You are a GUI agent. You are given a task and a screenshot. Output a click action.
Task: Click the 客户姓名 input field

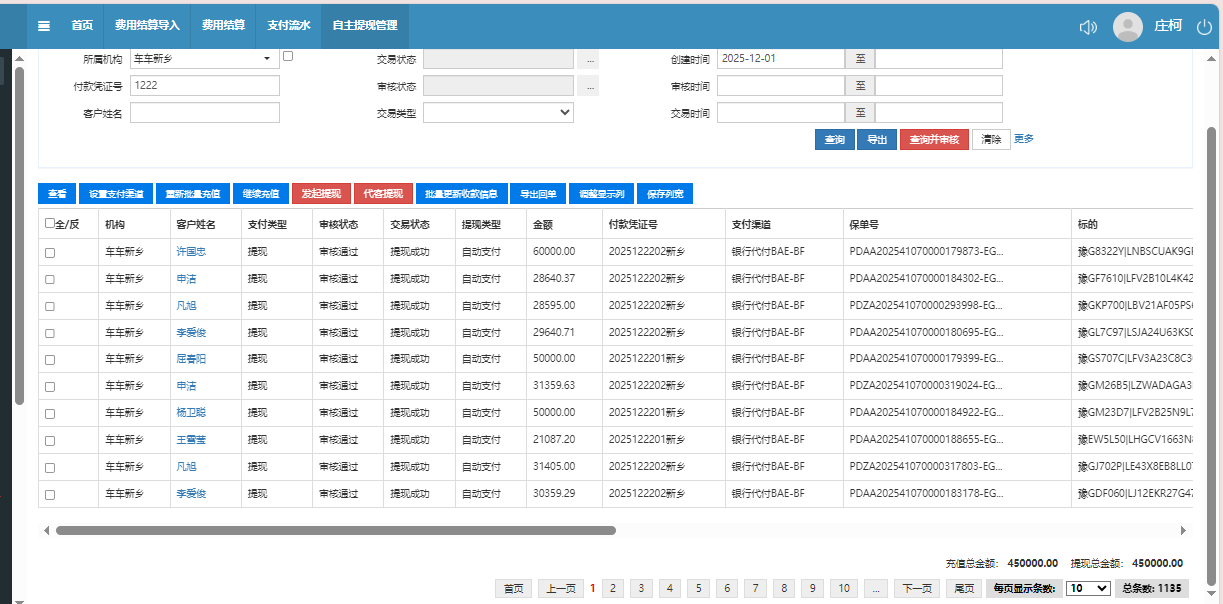pyautogui.click(x=204, y=113)
